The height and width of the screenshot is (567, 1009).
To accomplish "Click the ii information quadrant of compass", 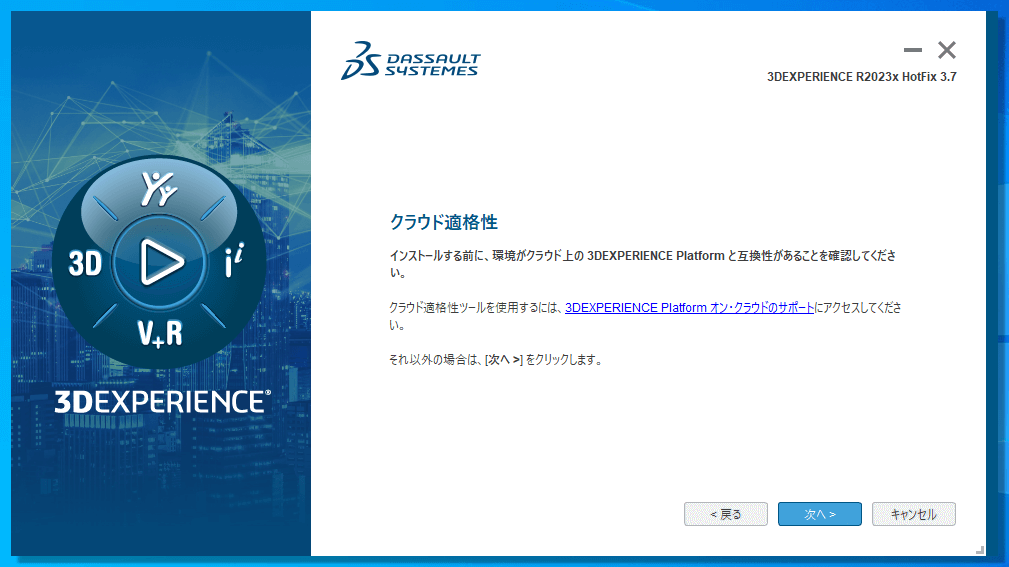I will 234,260.
